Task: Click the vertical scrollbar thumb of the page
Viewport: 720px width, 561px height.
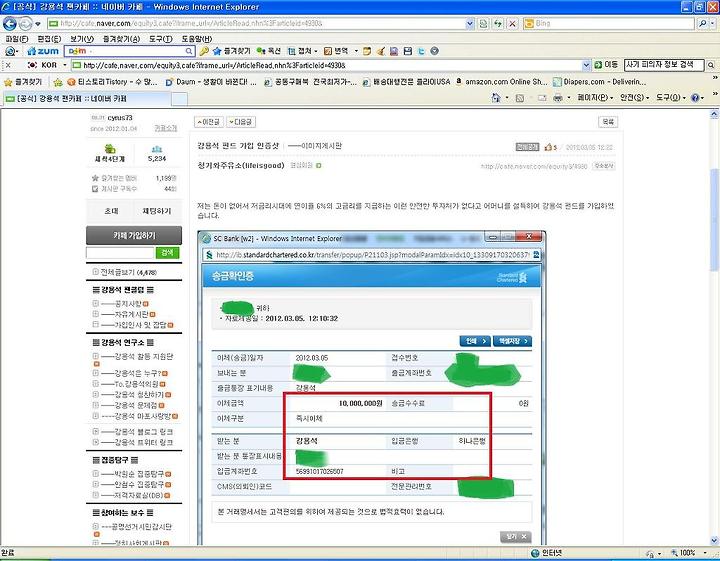Action: 714,220
